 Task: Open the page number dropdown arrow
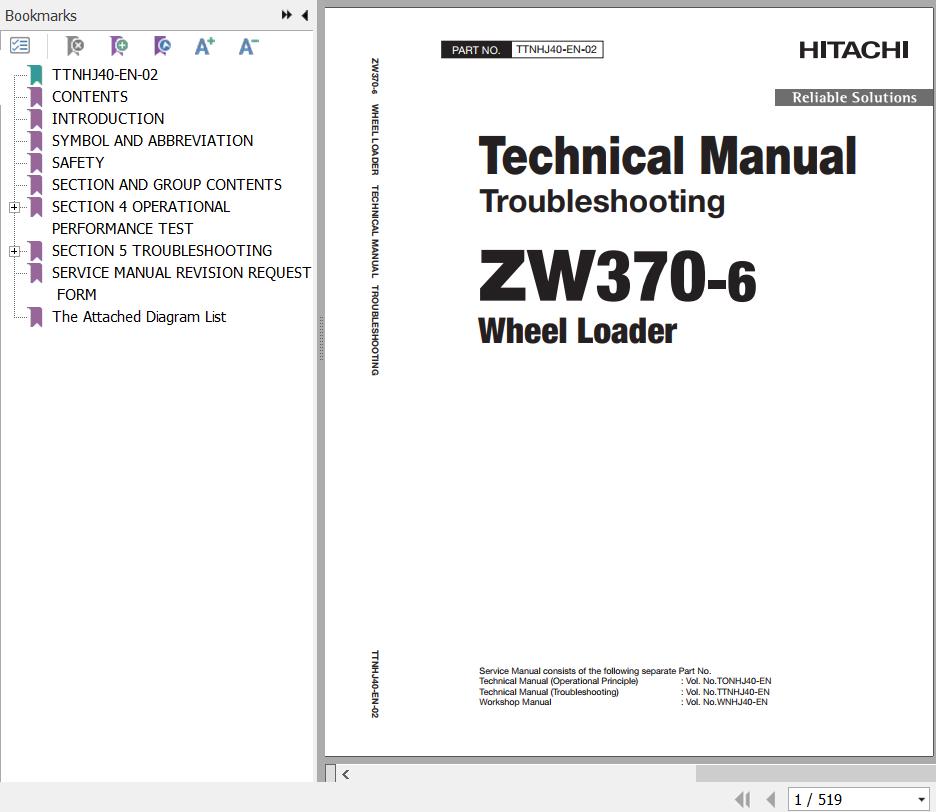tap(922, 799)
